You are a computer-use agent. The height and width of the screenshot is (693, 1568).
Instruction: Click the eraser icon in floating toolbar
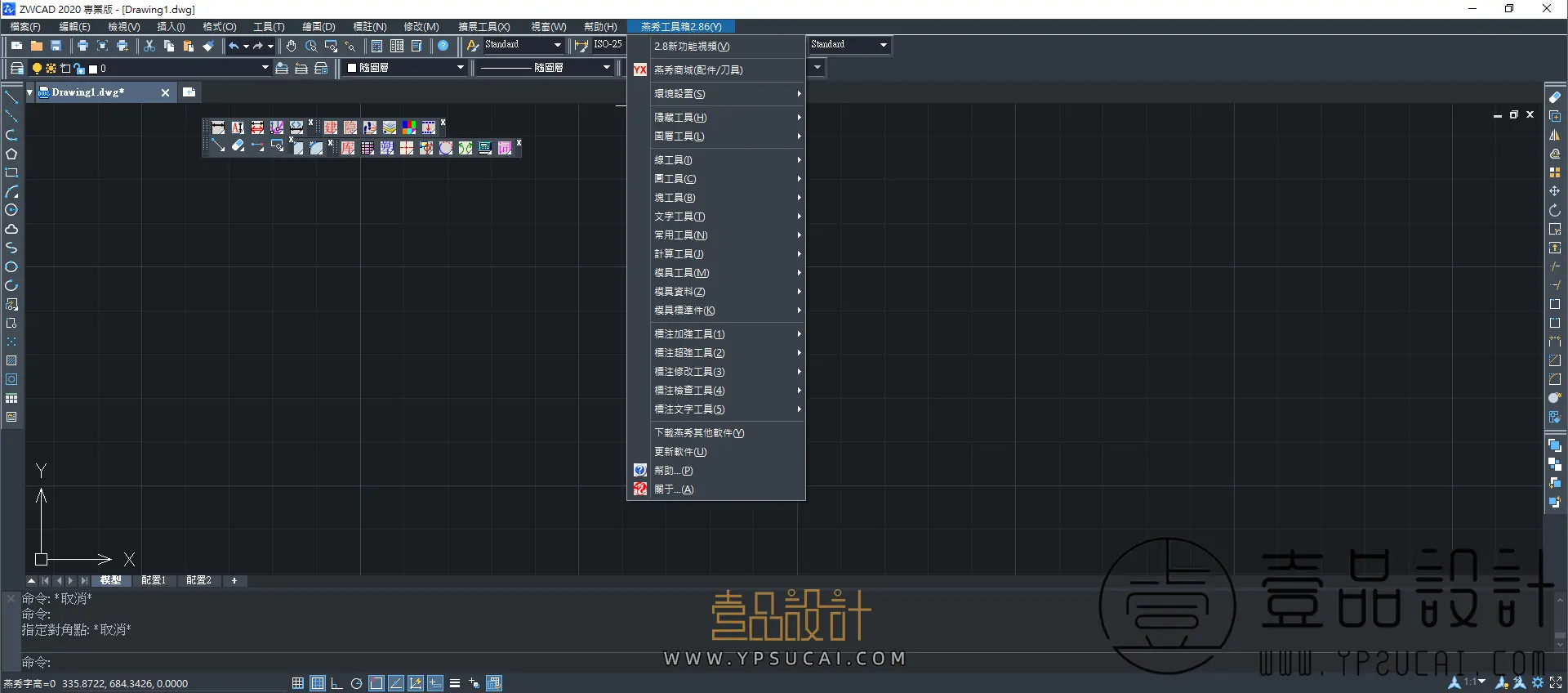point(238,146)
